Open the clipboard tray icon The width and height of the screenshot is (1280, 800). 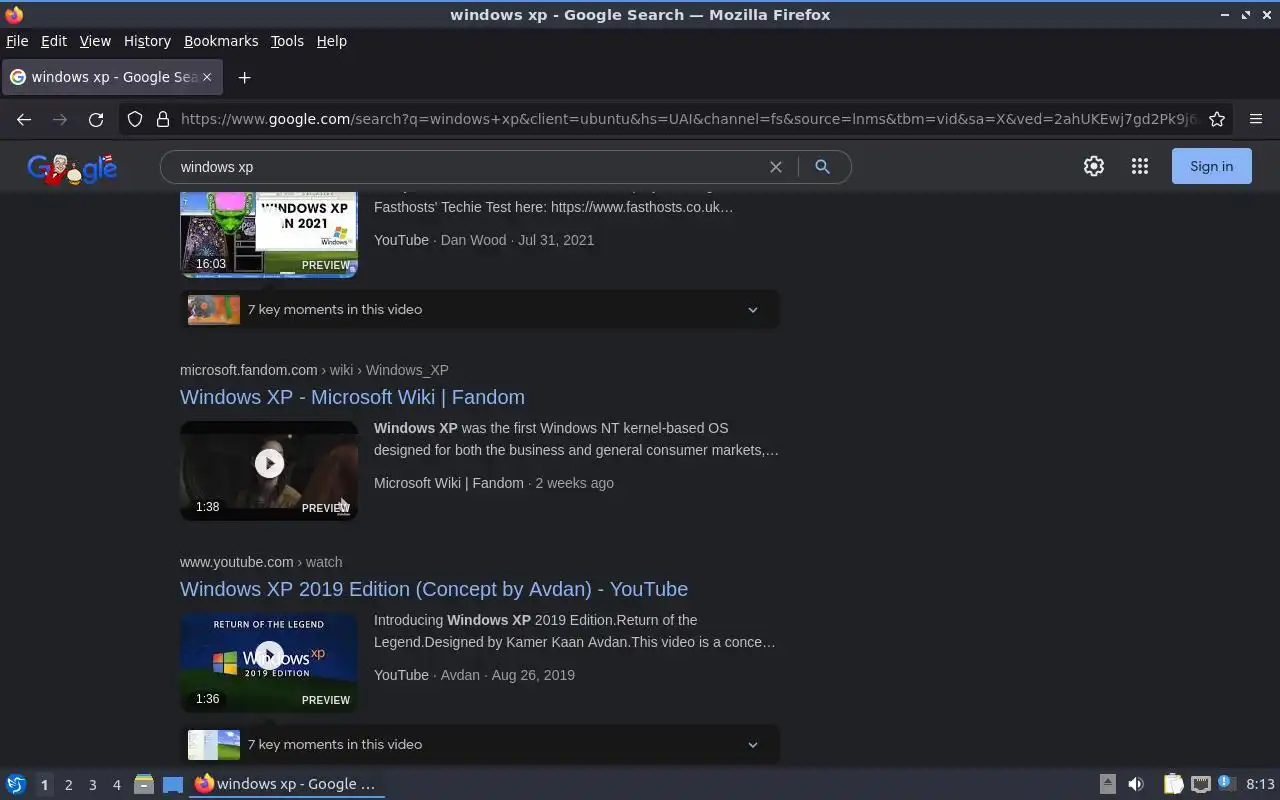pyautogui.click(x=1173, y=784)
